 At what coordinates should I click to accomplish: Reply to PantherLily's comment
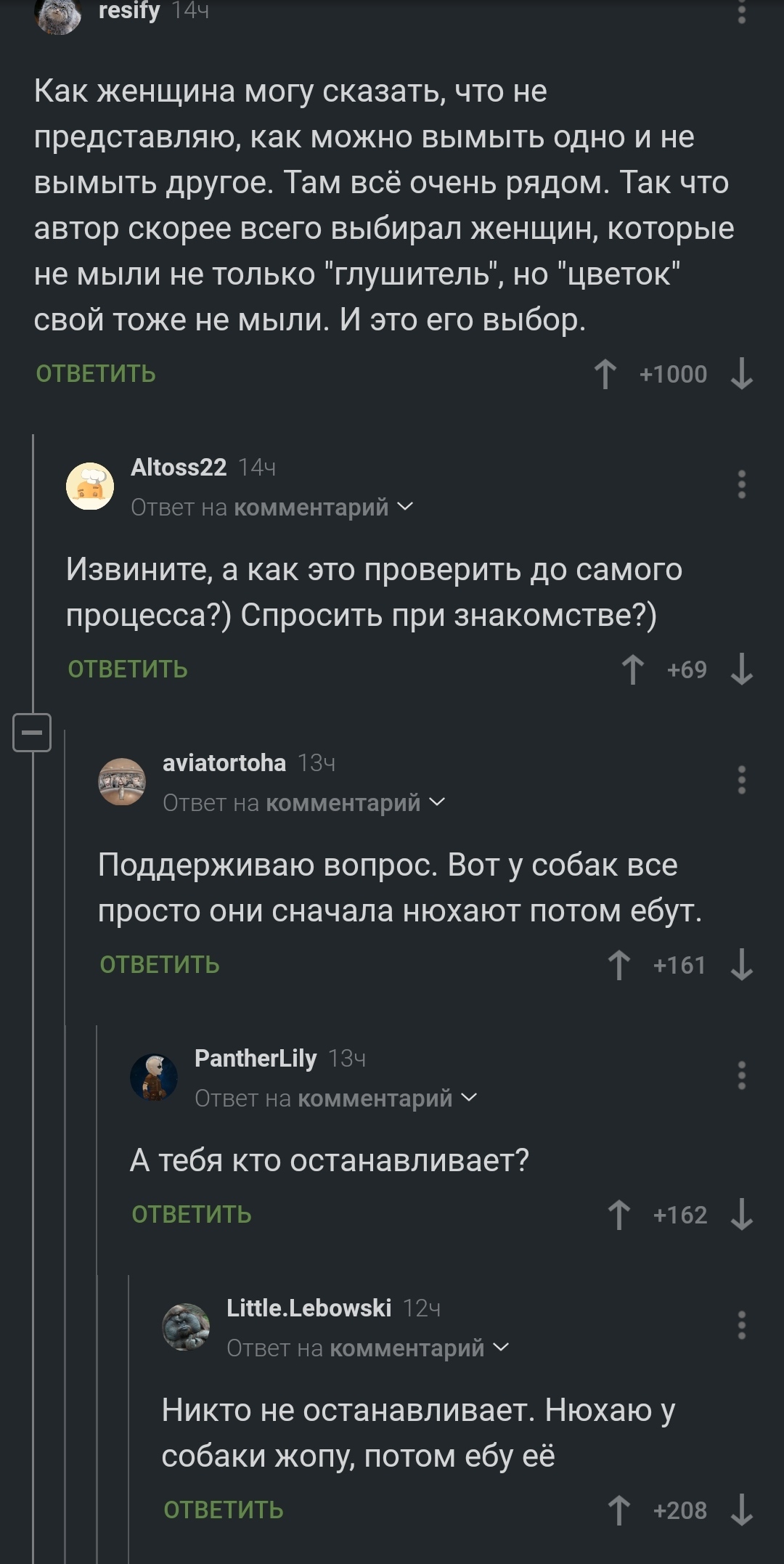coord(192,1215)
